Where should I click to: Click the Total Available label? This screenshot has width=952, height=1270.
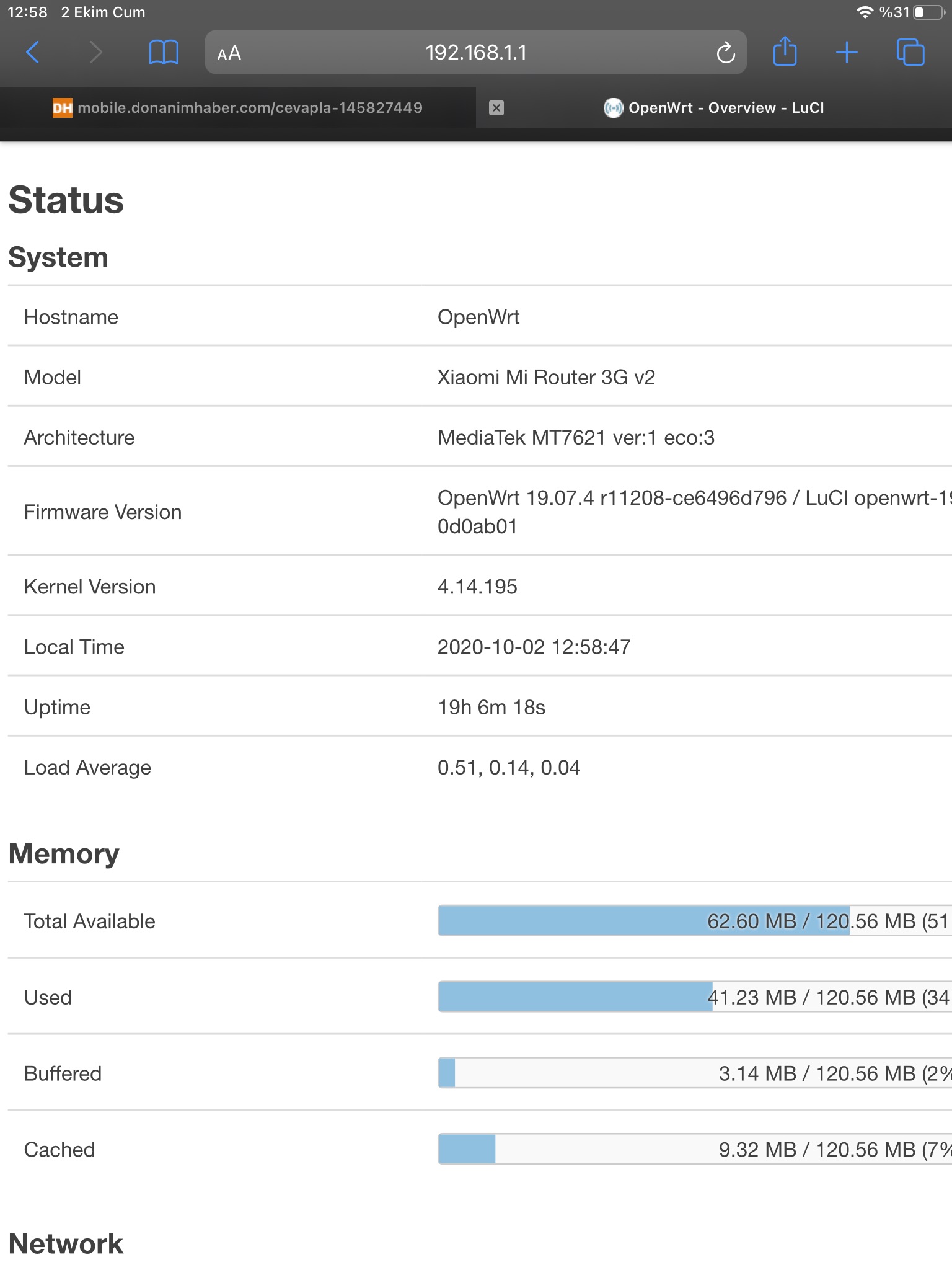[x=89, y=921]
